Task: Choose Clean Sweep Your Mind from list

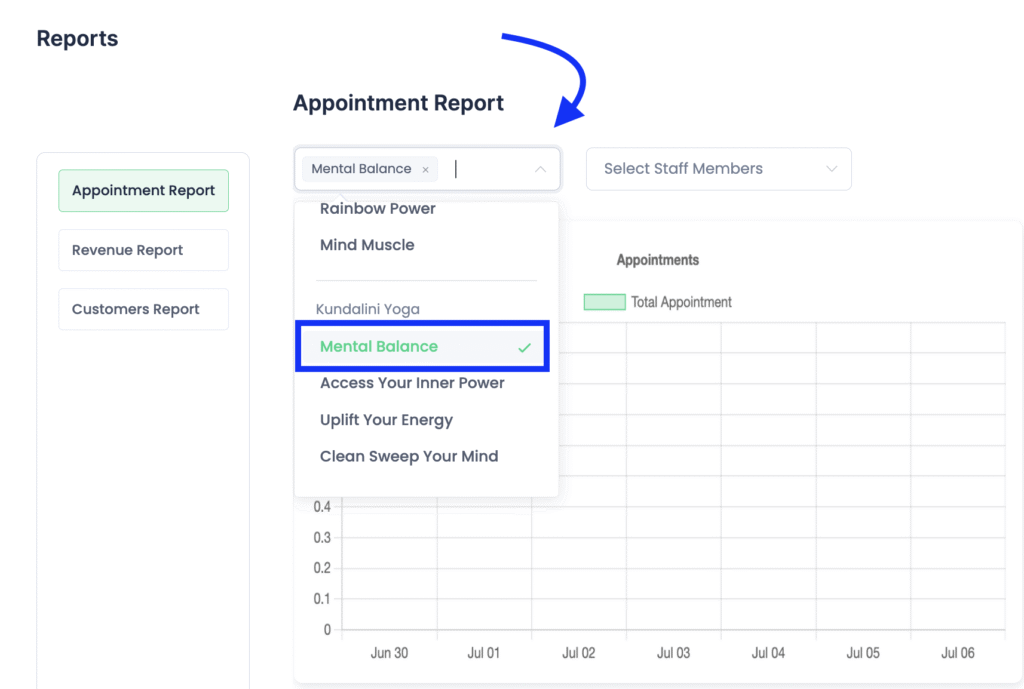Action: click(x=408, y=456)
